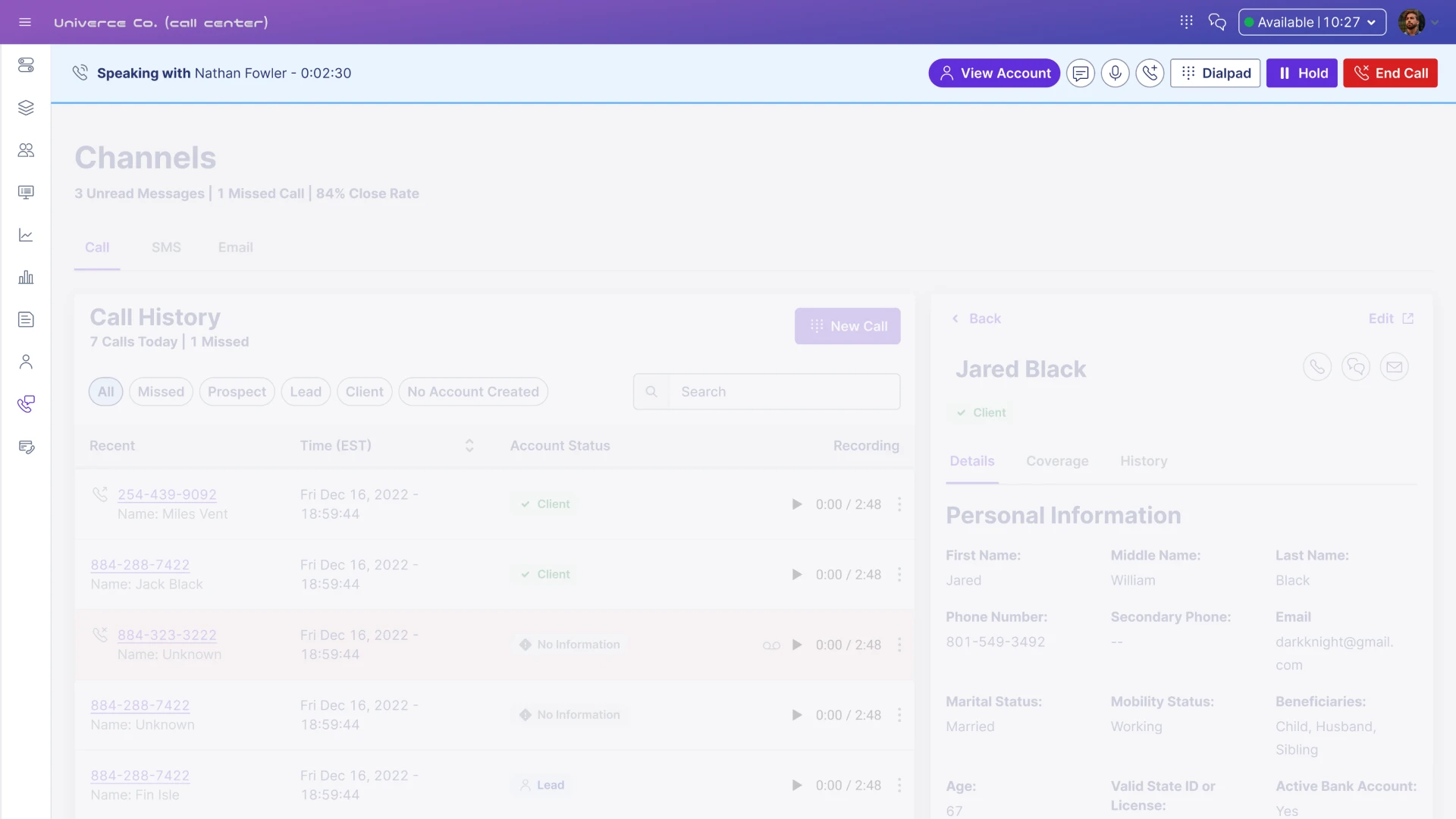Open the conversations chat icon in header
This screenshot has width=1456, height=819.
(x=1217, y=22)
